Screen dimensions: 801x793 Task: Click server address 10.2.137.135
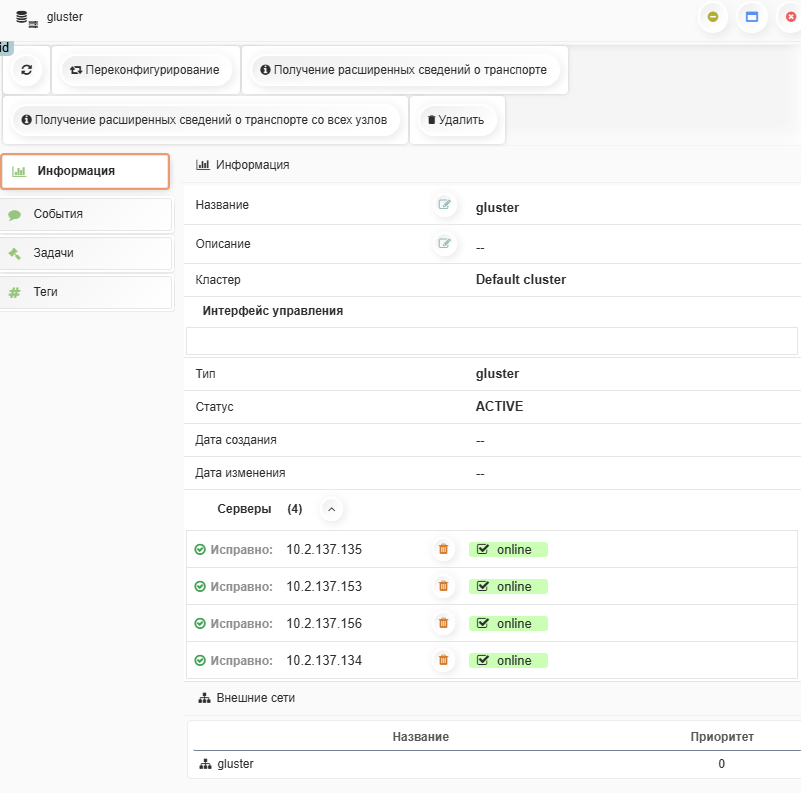tap(324, 549)
